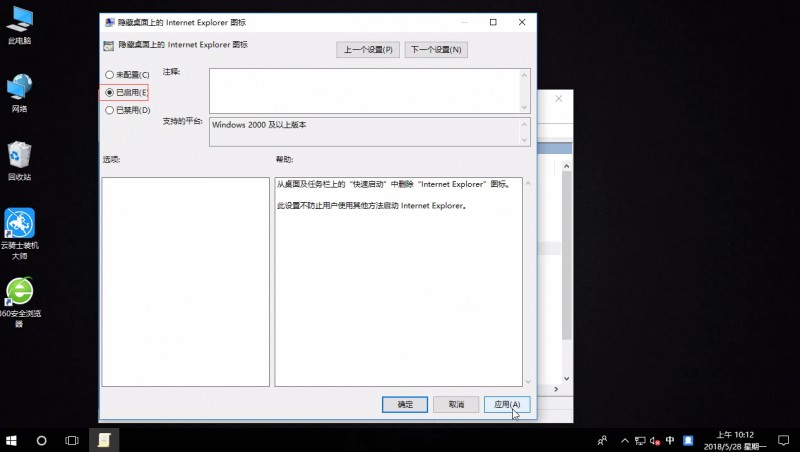The image size is (800, 452).
Task: Click comment box scroll down arrow
Action: [x=524, y=107]
